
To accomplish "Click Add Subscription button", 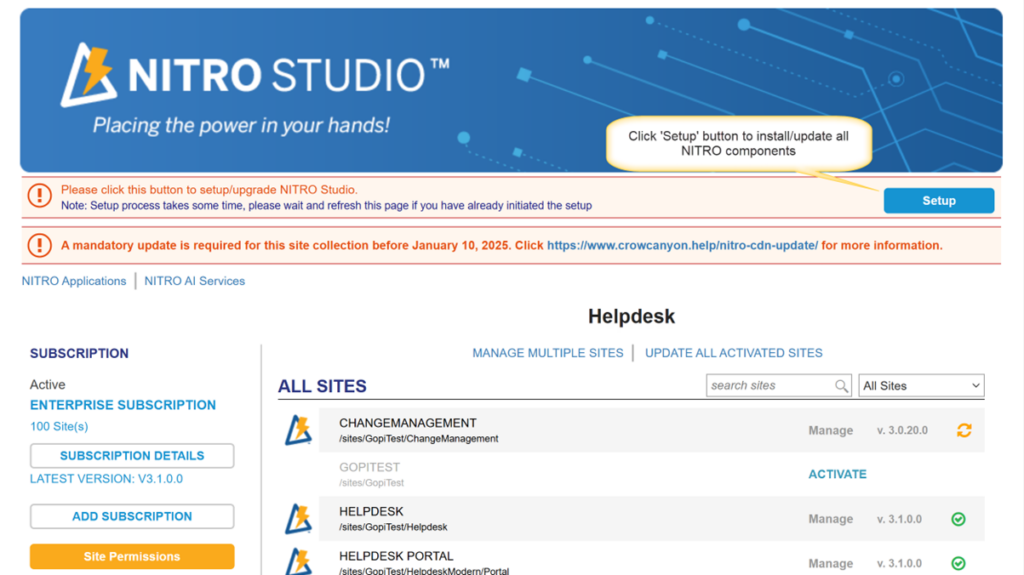I will pos(132,516).
